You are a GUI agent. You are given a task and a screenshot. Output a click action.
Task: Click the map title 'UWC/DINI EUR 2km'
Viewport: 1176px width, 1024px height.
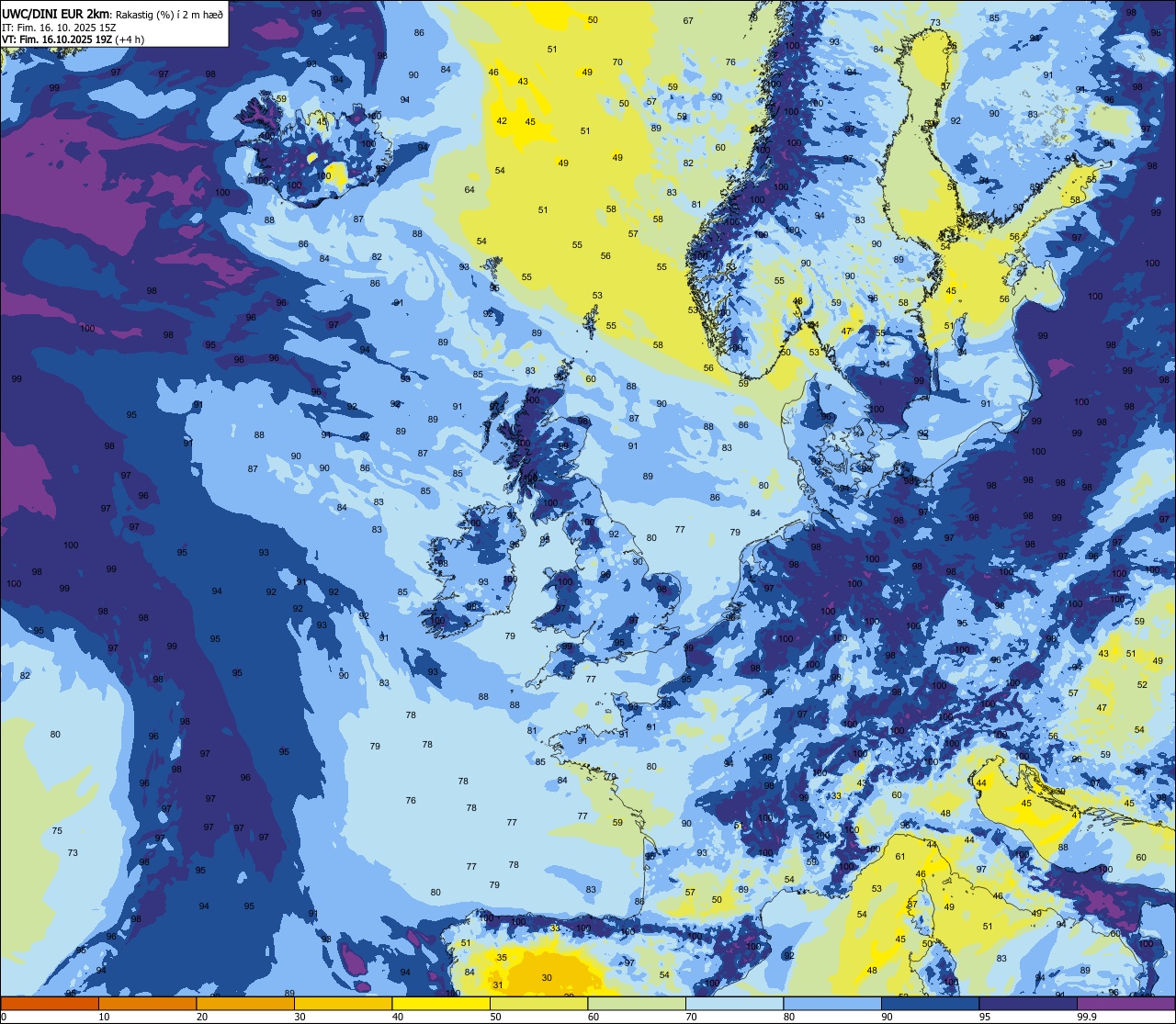point(56,14)
